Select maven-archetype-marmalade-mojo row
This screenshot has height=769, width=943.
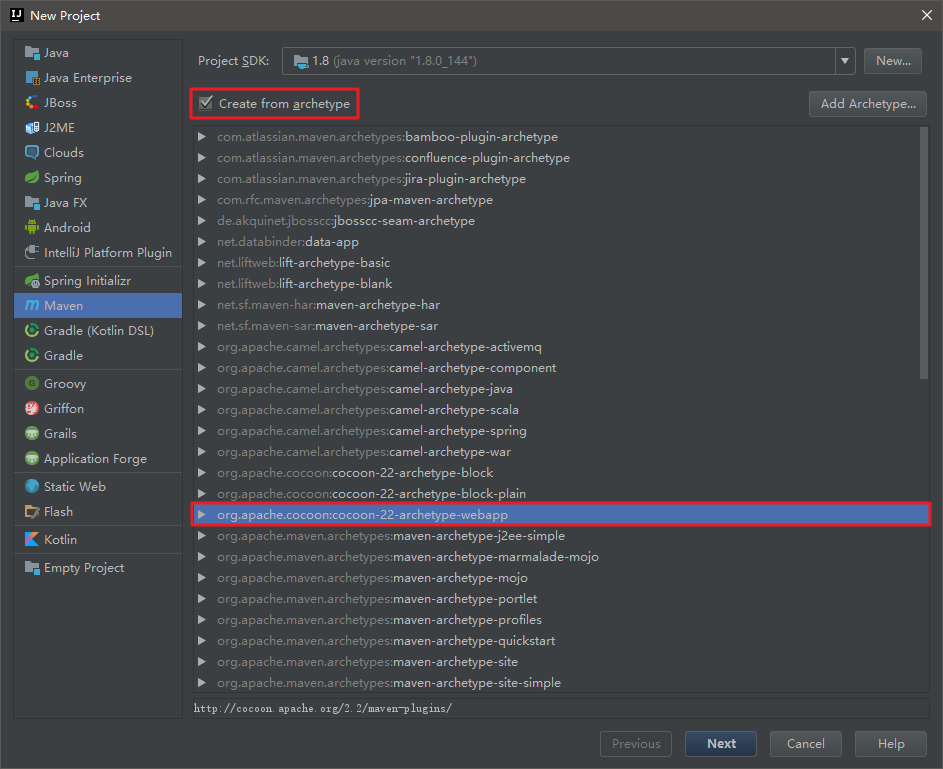click(x=561, y=557)
